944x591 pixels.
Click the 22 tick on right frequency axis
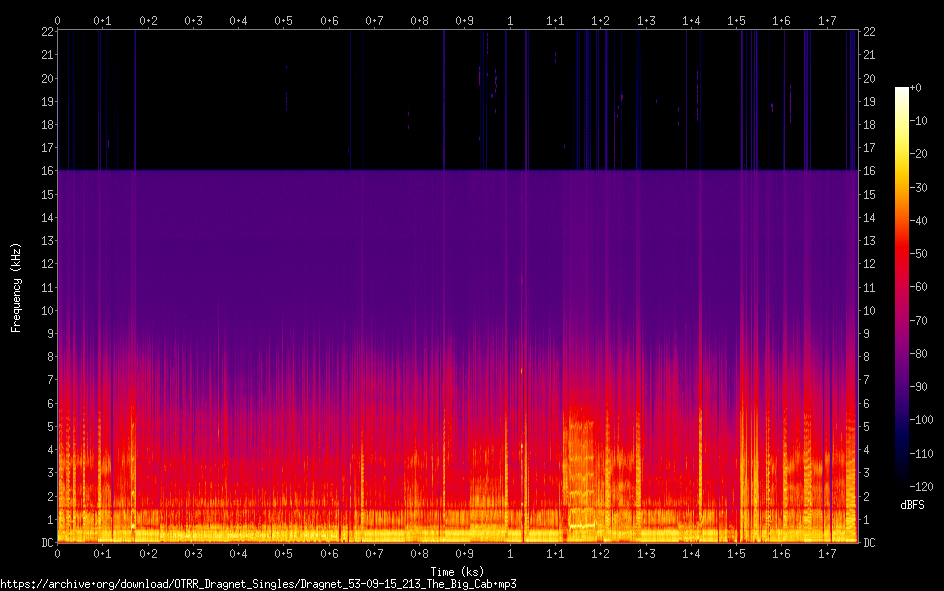pos(869,32)
